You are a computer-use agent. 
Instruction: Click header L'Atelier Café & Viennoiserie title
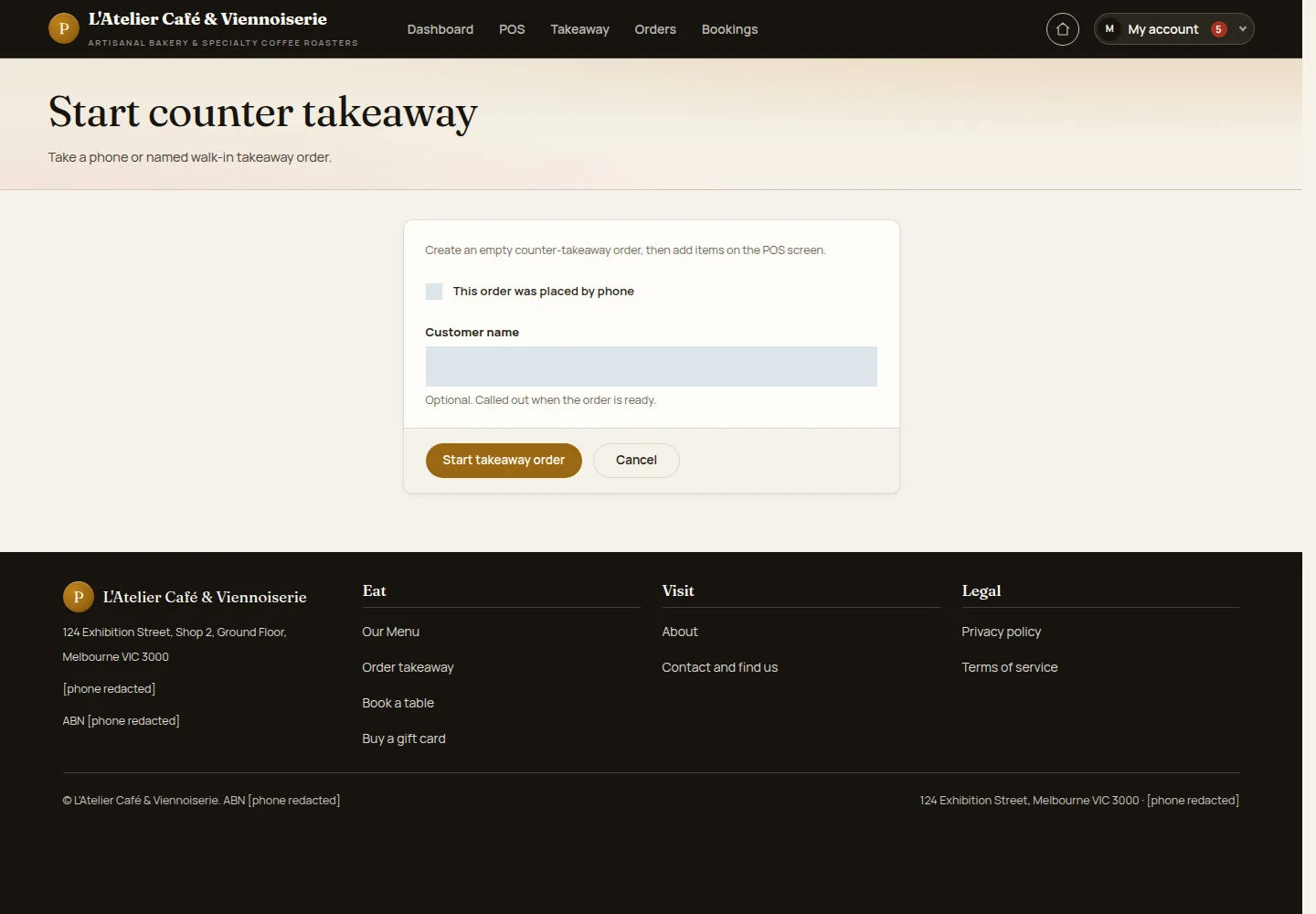tap(207, 19)
